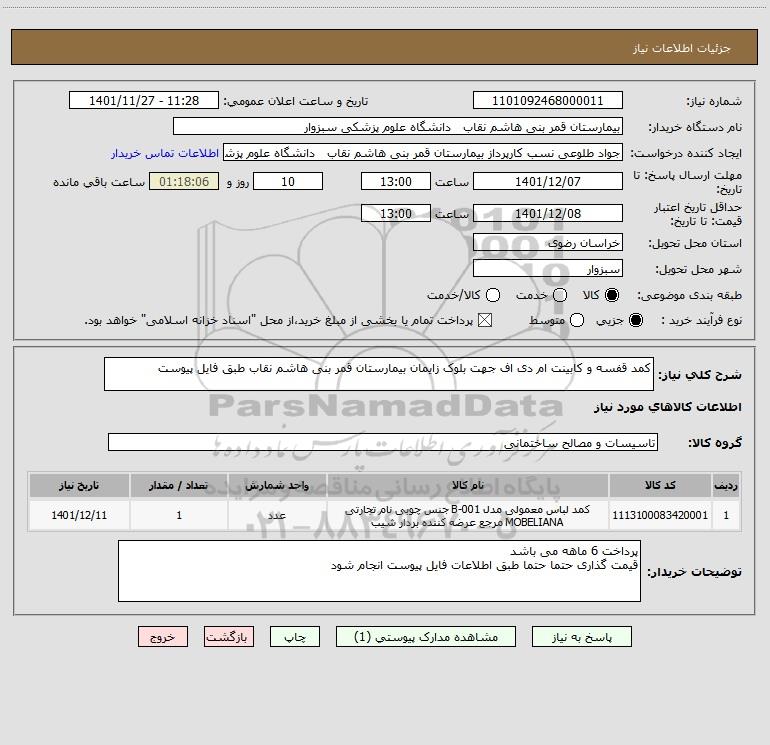Image resolution: width=770 pixels, height=745 pixels.
Task: Click the ایجاد کننده درخواست field
Action: coord(423,153)
